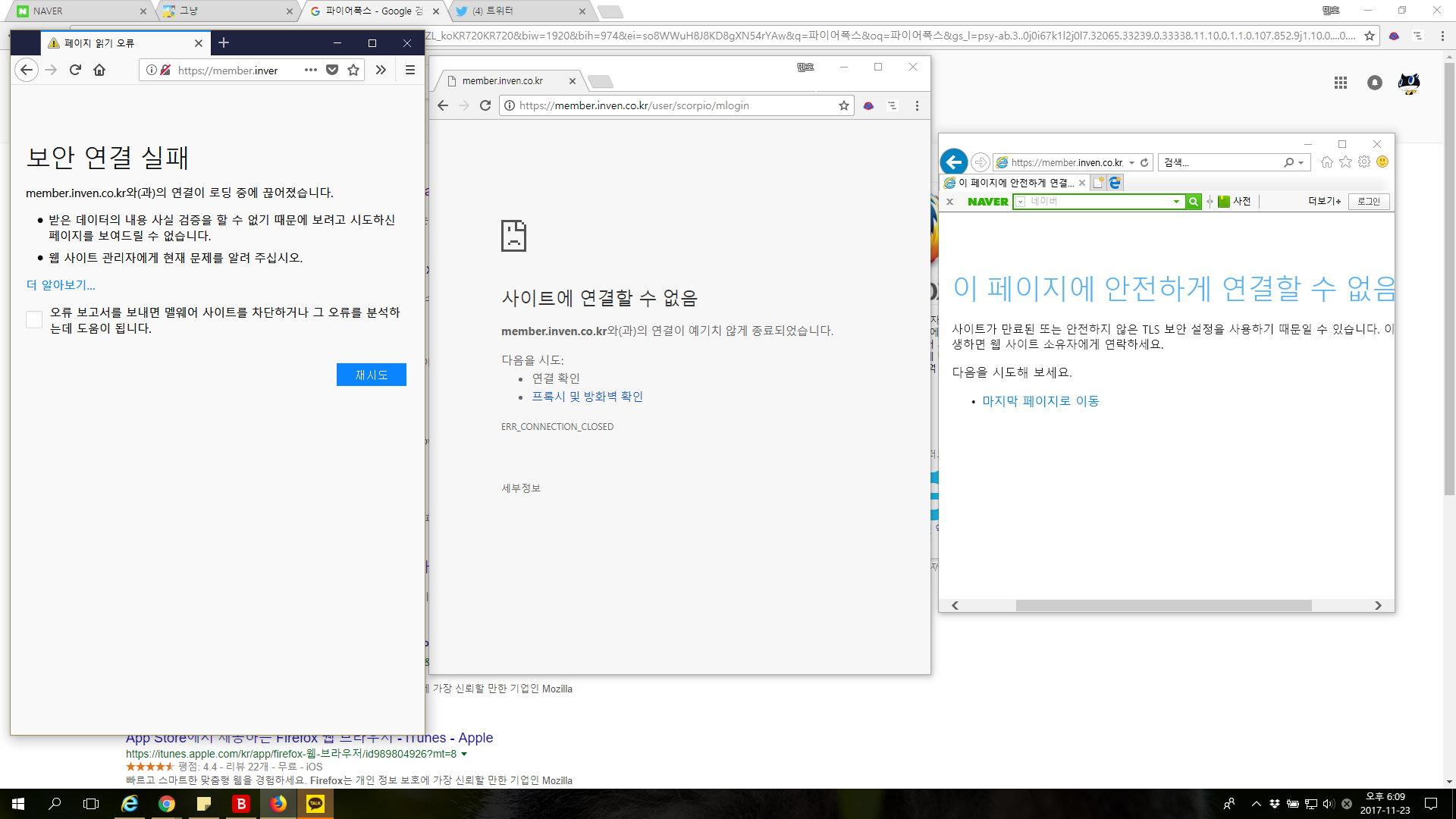Click Internet Explorer back arrow button
The width and height of the screenshot is (1456, 819).
pos(954,162)
